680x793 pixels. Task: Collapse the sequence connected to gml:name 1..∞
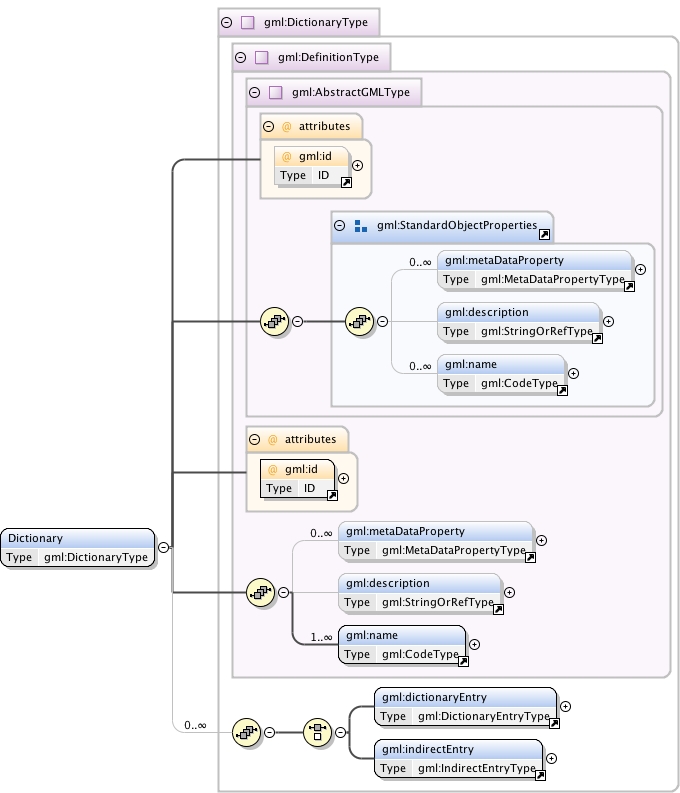(x=284, y=592)
